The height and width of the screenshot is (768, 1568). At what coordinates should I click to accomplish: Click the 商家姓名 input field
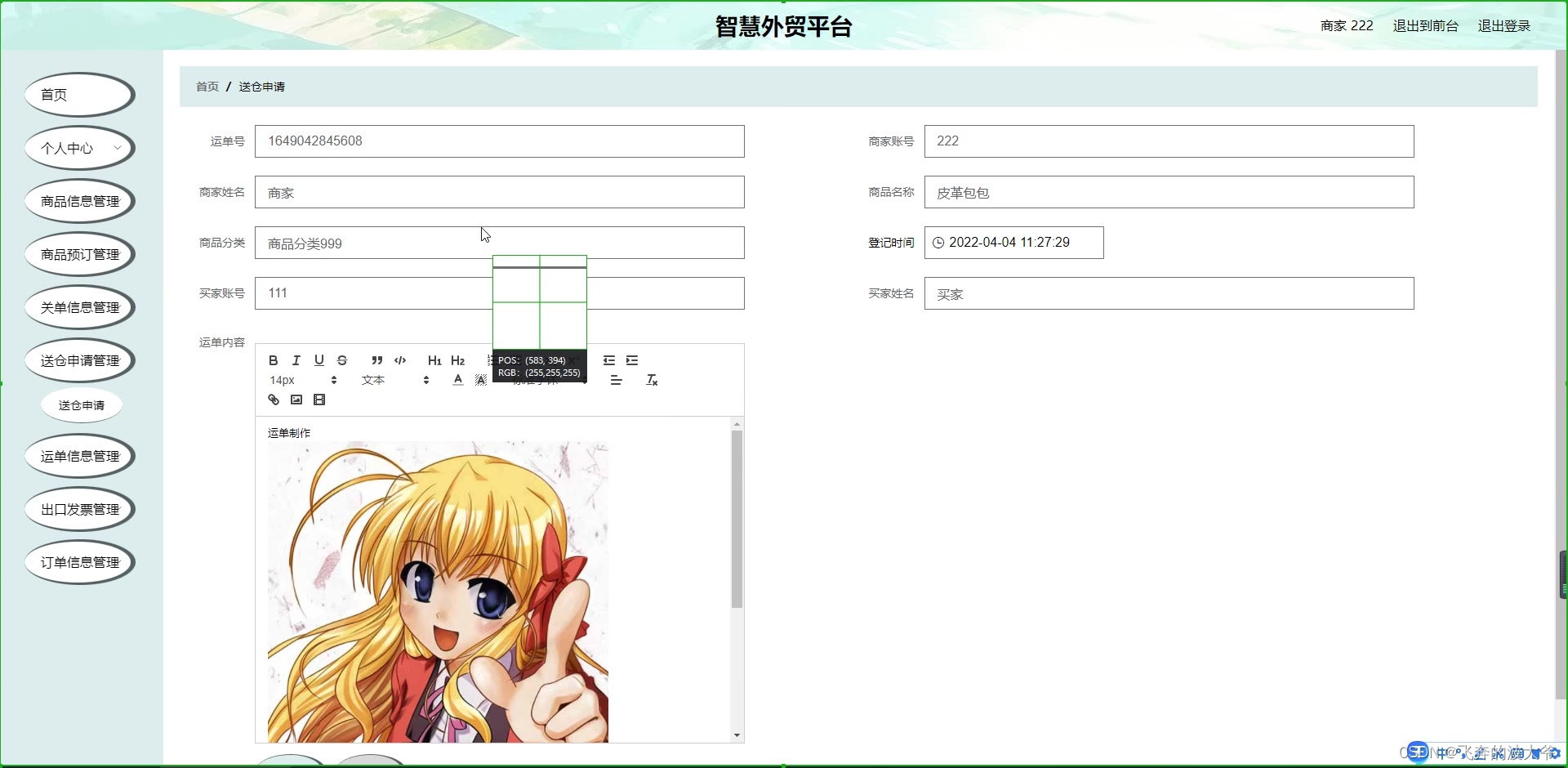[500, 192]
